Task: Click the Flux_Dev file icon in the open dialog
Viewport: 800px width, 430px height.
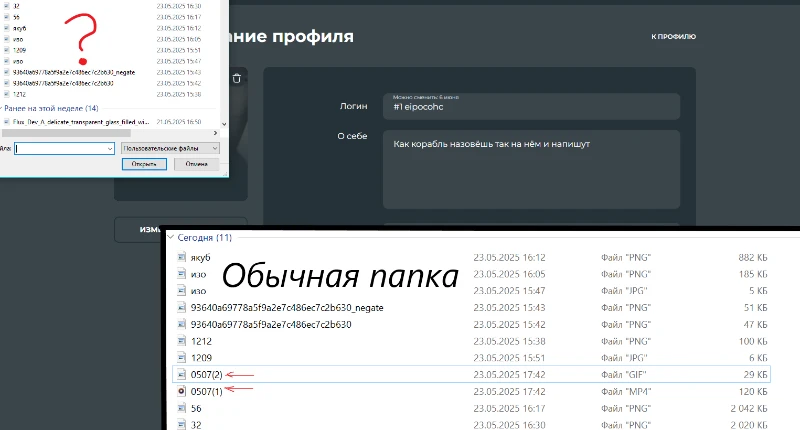Action: point(7,122)
